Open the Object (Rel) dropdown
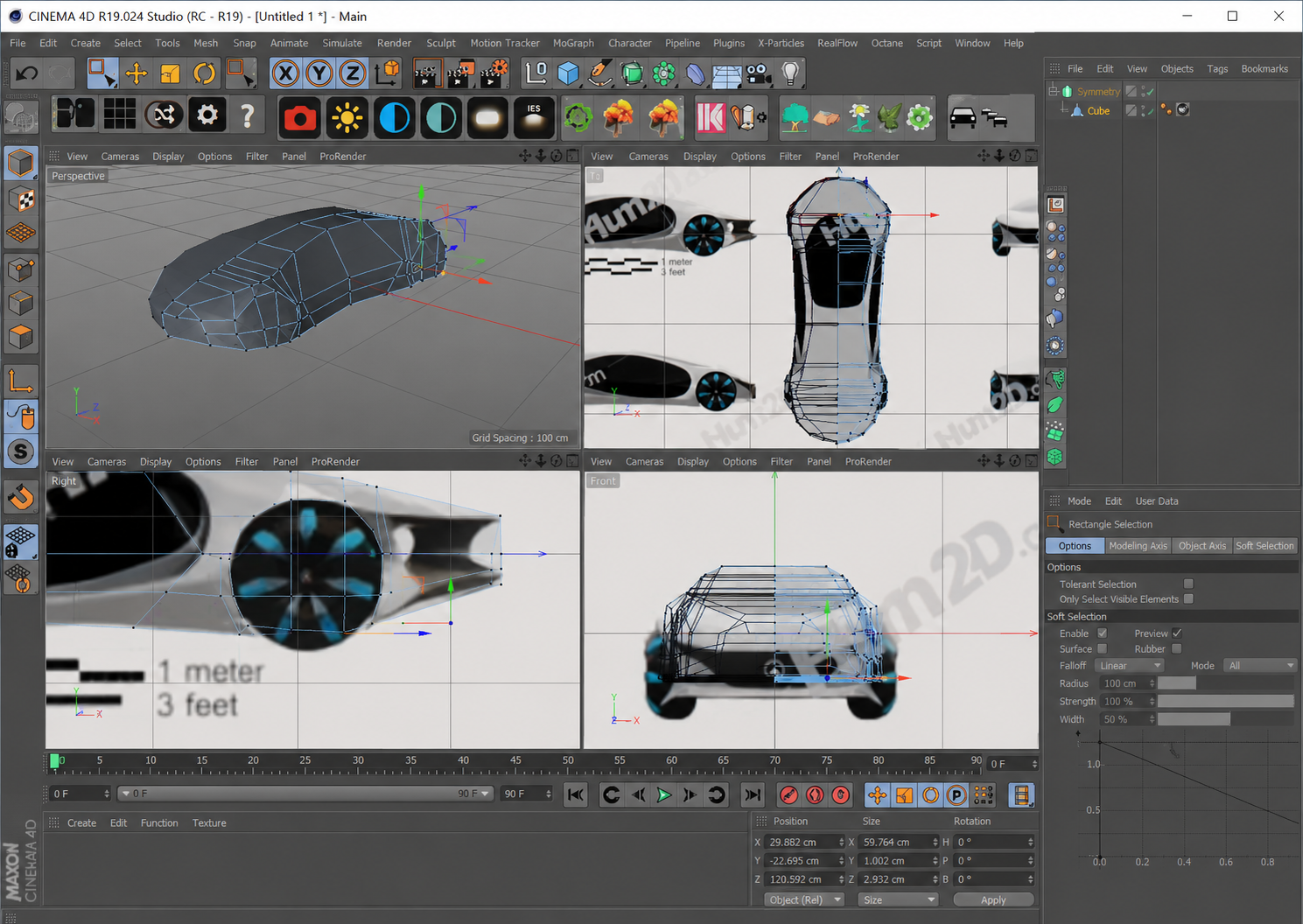Viewport: 1303px width, 924px height. click(802, 899)
